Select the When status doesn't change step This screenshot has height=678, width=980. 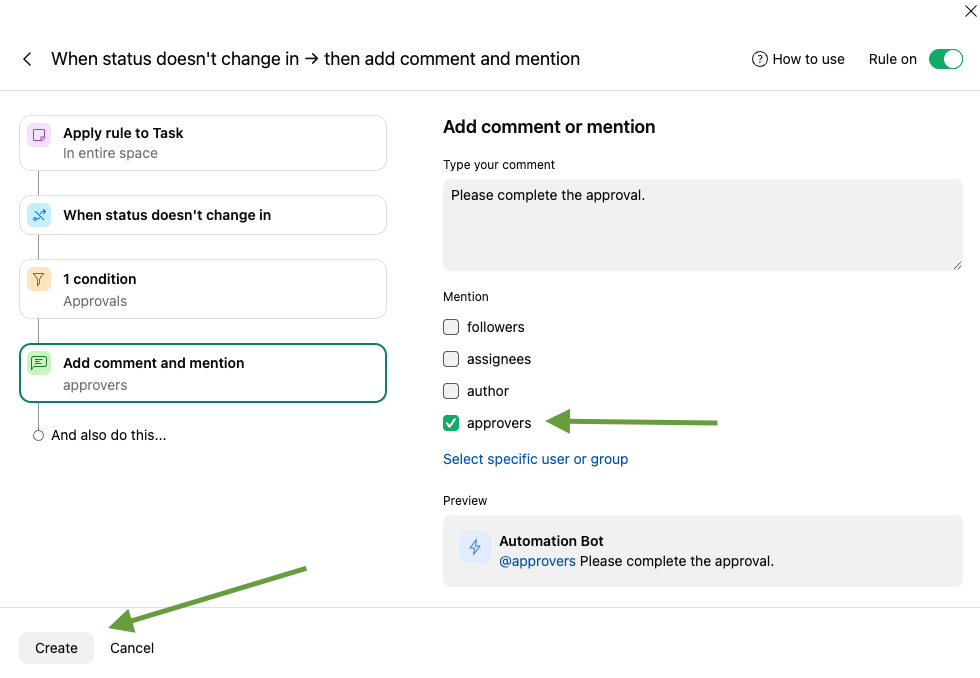(x=202, y=215)
